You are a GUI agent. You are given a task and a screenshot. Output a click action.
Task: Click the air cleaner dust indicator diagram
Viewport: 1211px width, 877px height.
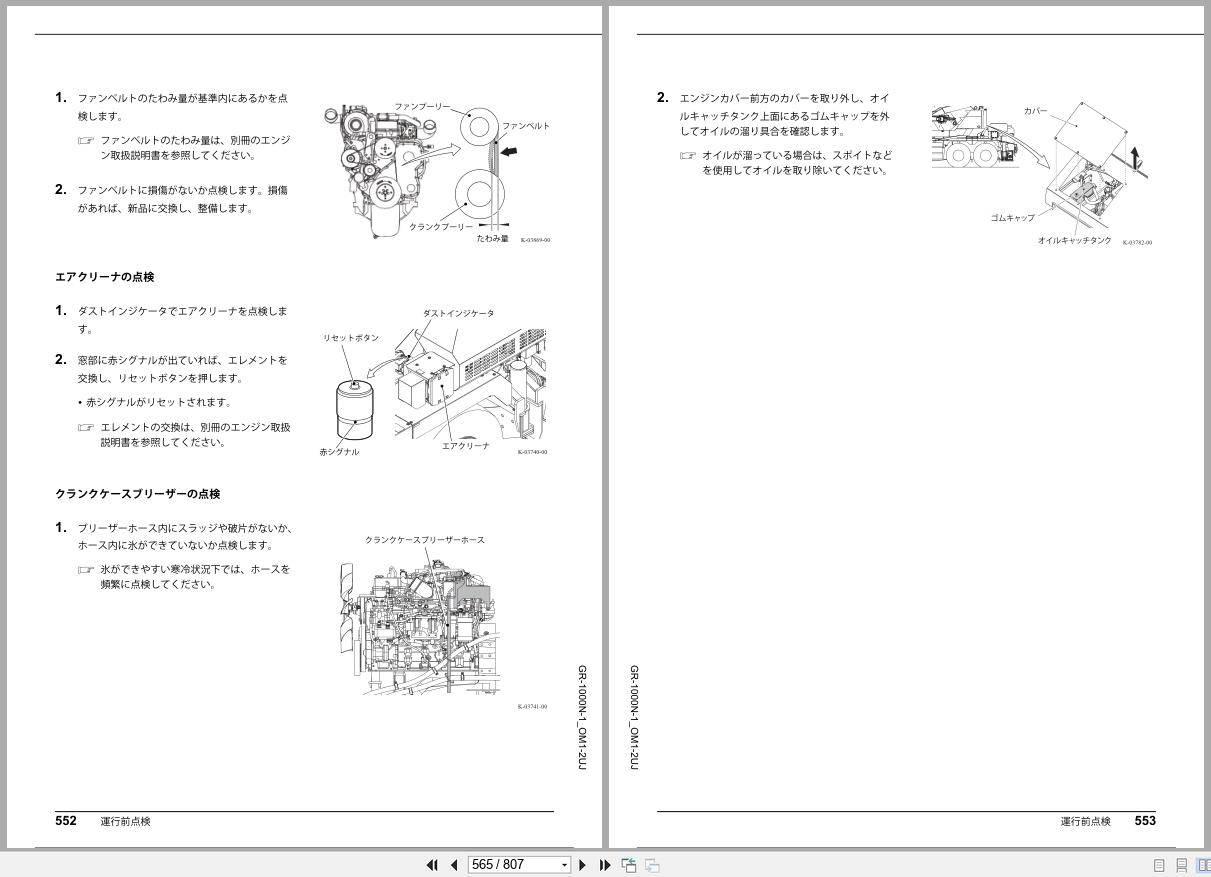pos(433,382)
